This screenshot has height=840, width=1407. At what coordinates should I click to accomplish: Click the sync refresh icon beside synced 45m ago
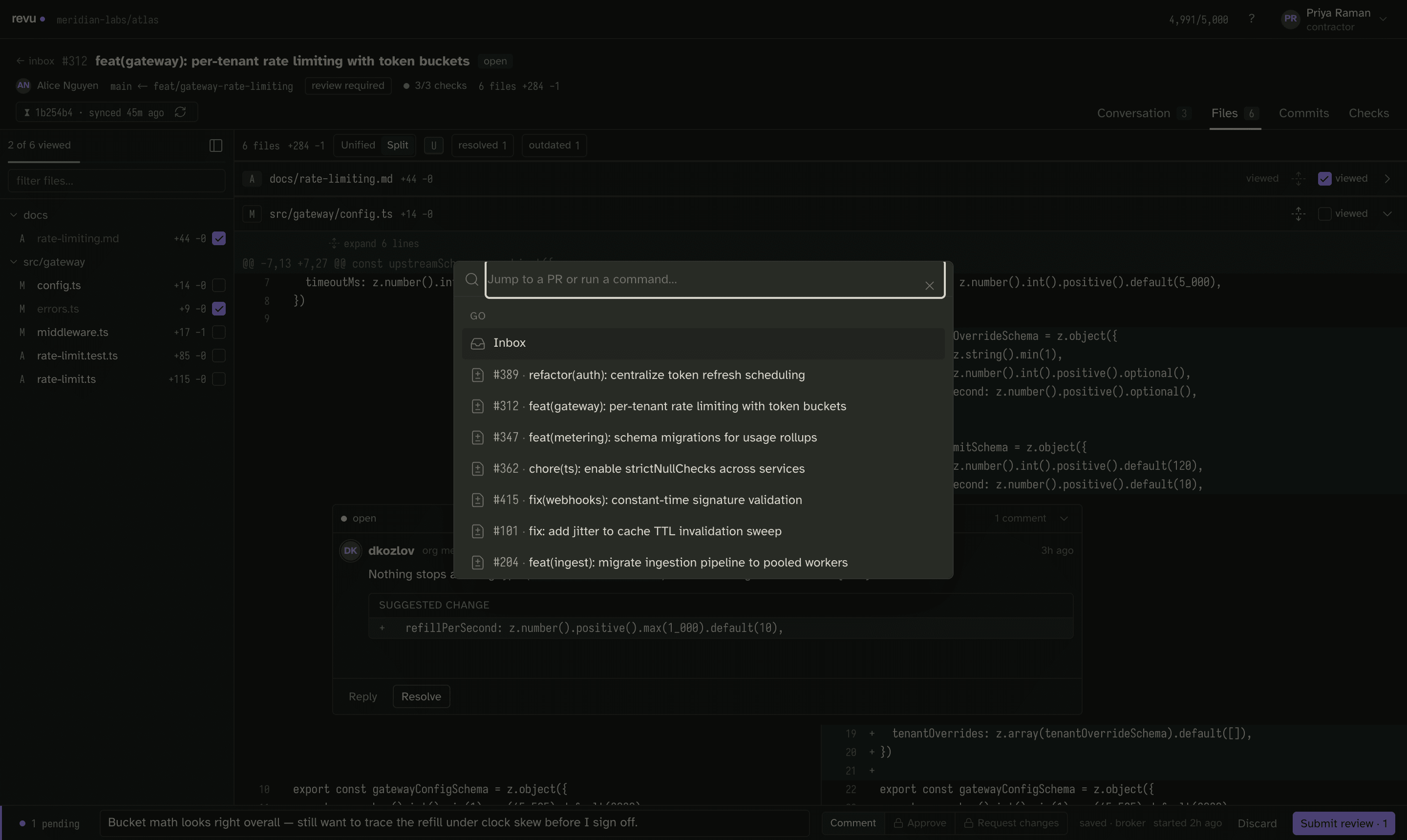point(180,112)
